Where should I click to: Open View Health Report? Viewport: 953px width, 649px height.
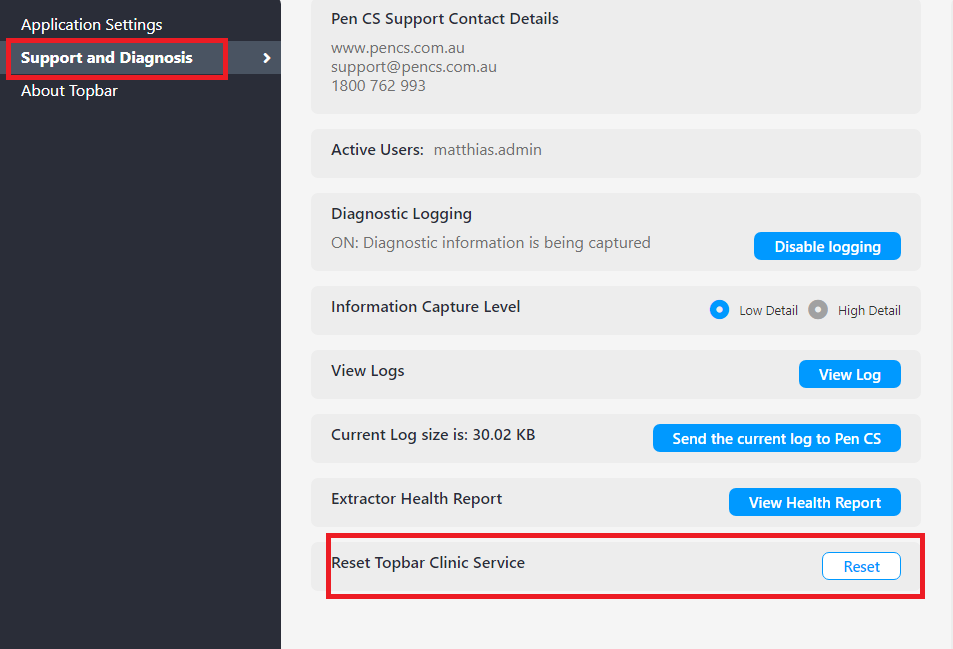coord(814,502)
